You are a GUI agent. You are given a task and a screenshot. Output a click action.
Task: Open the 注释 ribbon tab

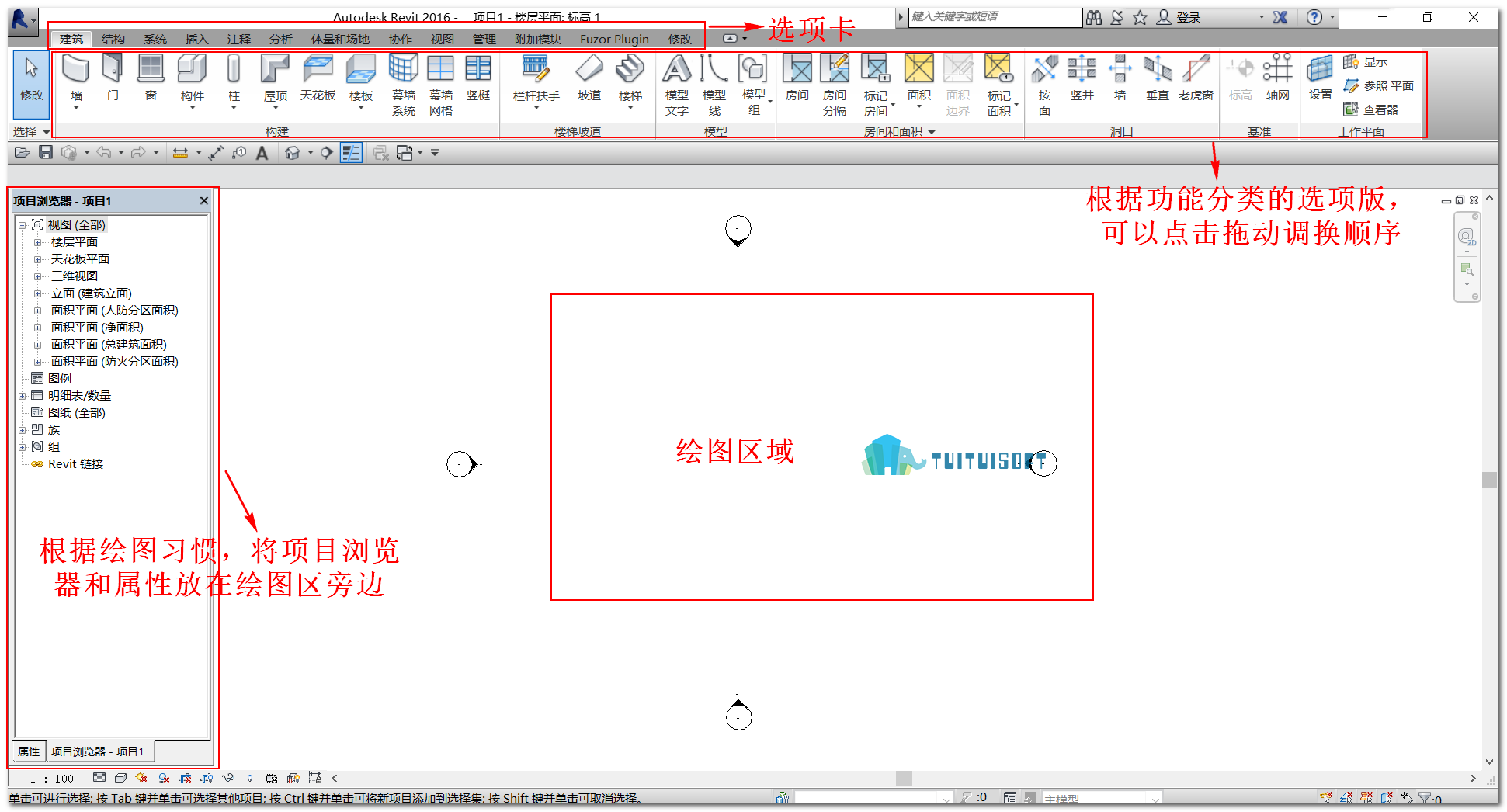pos(238,39)
